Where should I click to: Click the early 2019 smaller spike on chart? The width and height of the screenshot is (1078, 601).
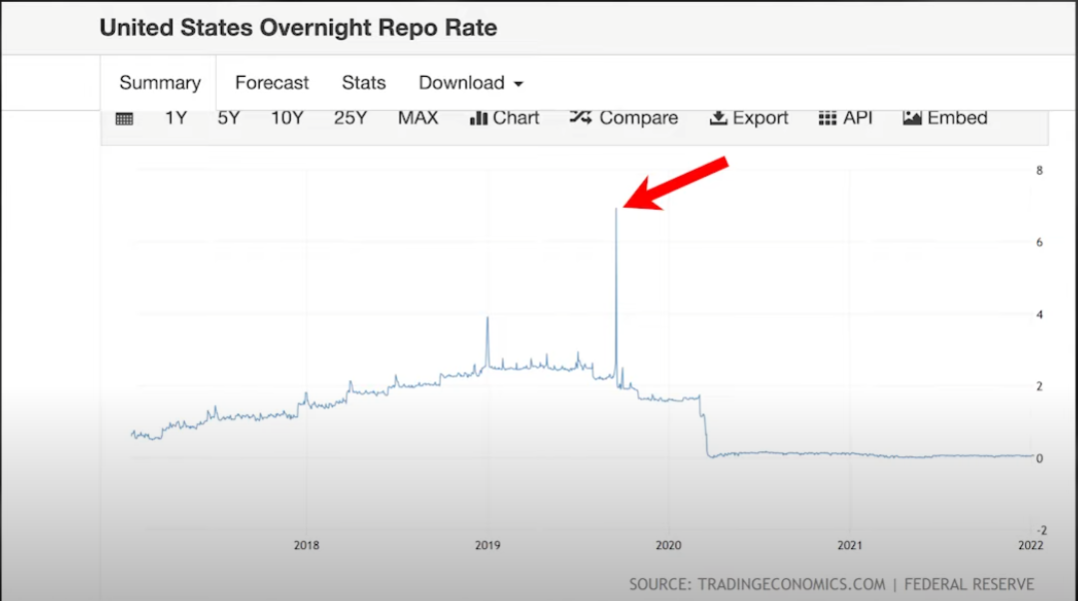[x=487, y=319]
